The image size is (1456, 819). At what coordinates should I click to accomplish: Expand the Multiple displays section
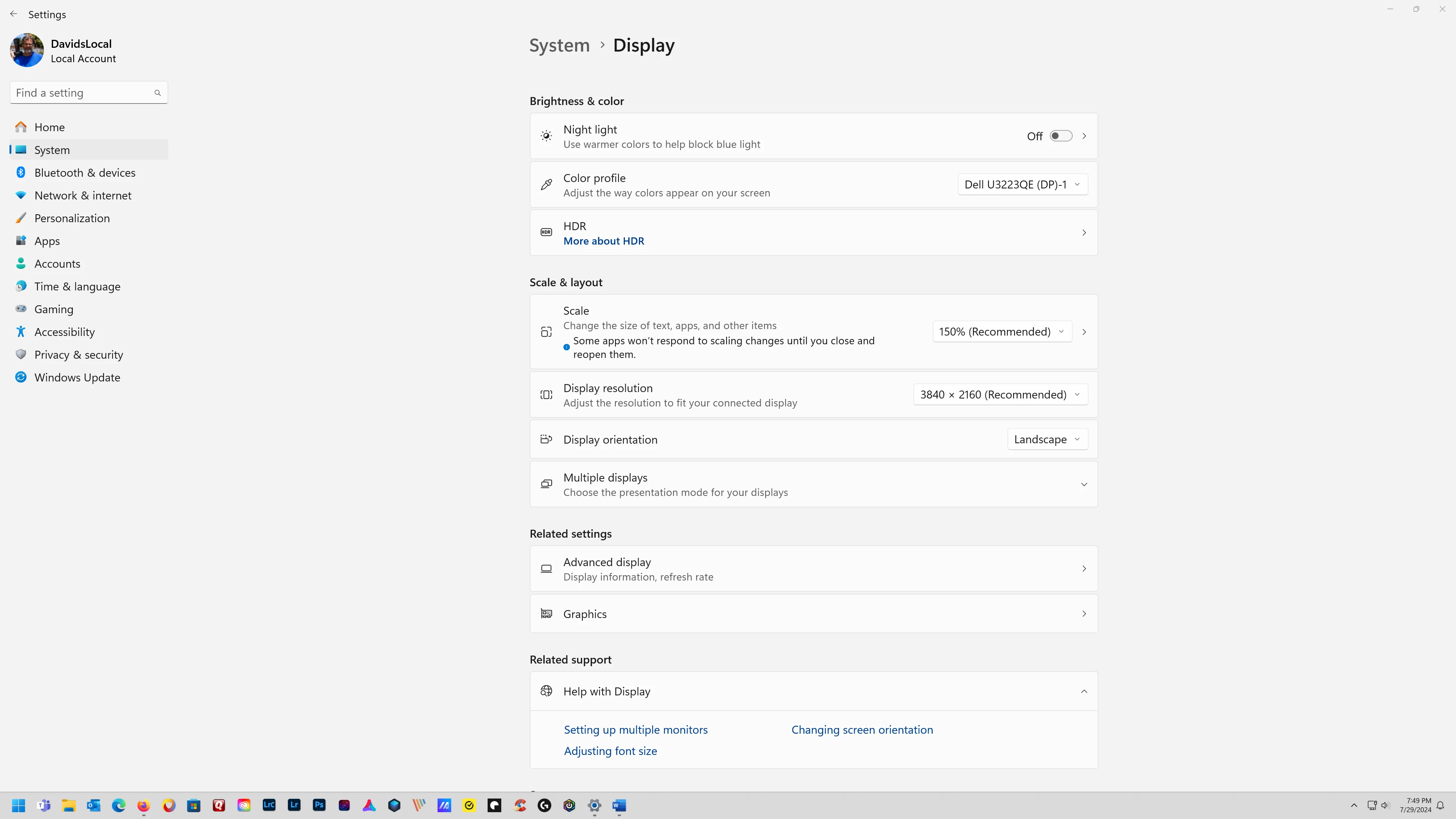[x=1084, y=485]
